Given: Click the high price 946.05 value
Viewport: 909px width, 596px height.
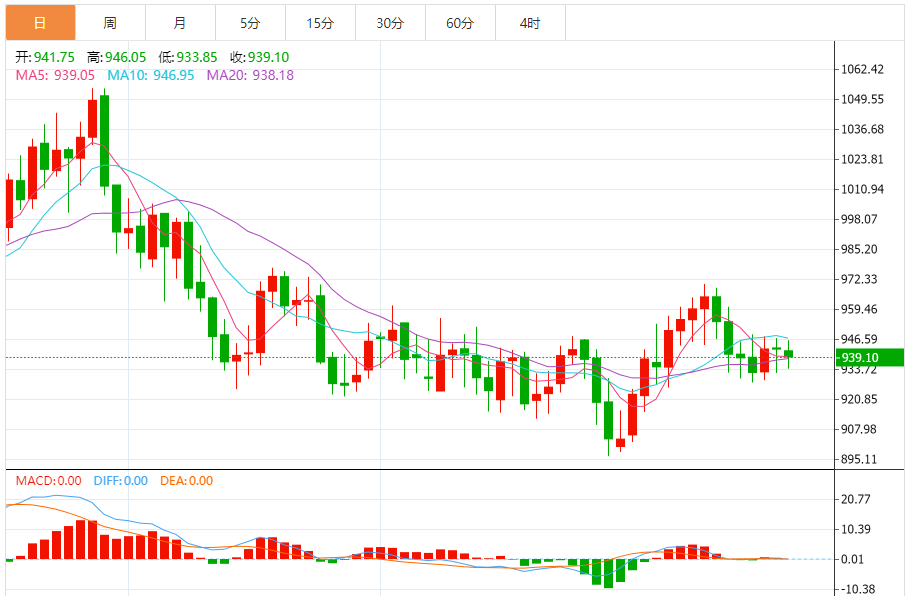Looking at the screenshot, I should [125, 57].
